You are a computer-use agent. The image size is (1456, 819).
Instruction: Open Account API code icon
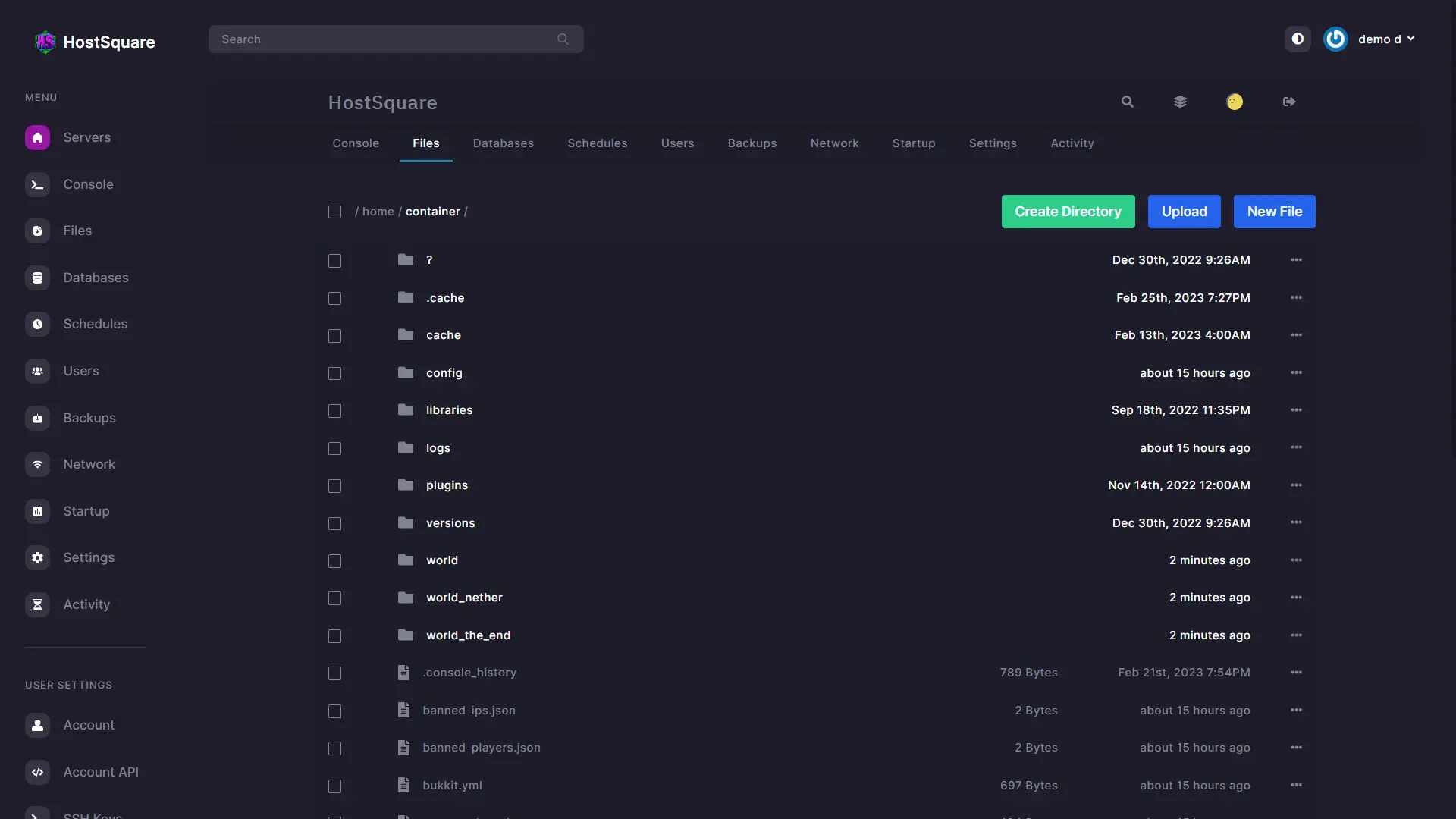point(37,772)
